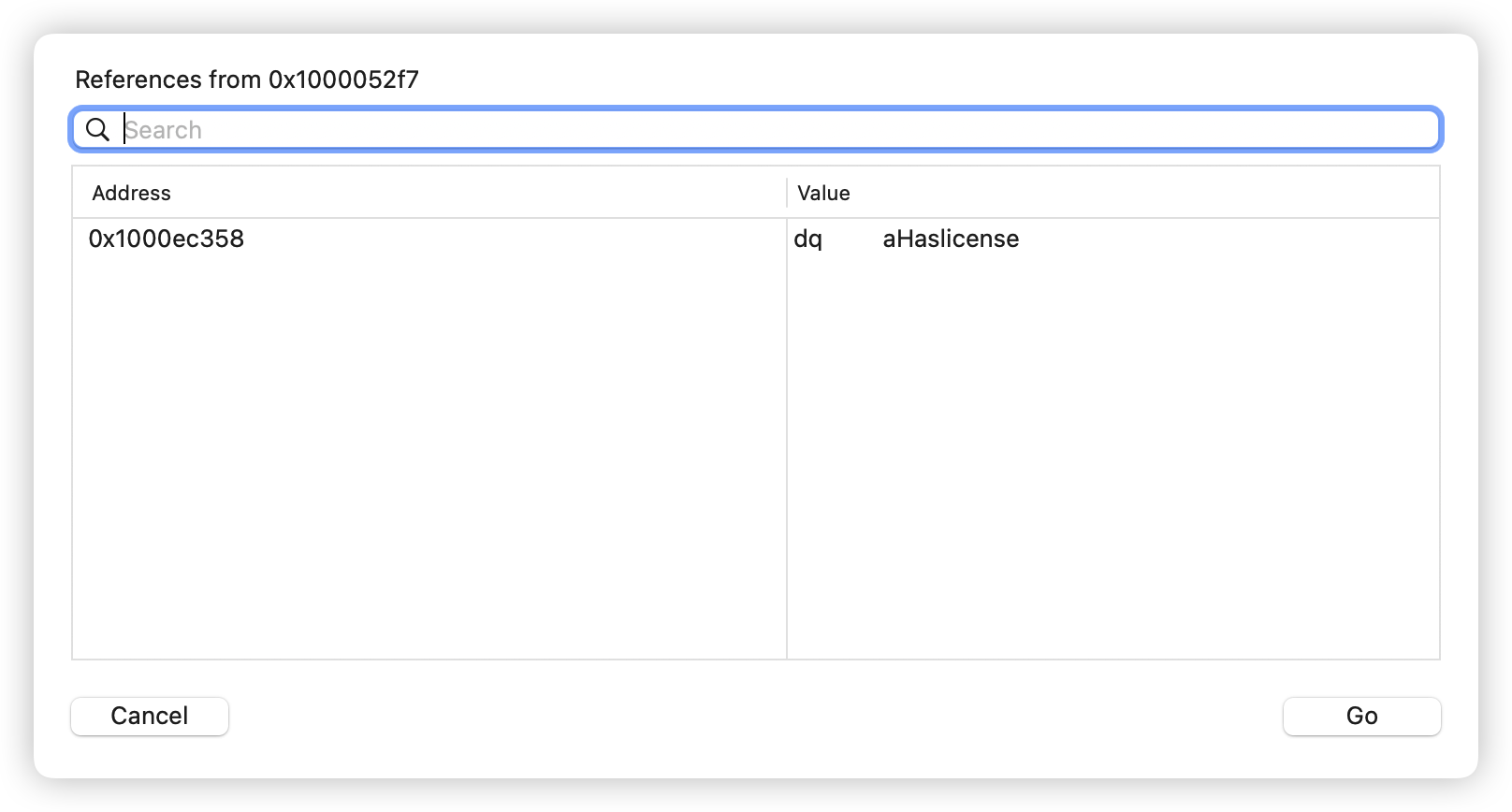Click the Search placeholder text

164,130
